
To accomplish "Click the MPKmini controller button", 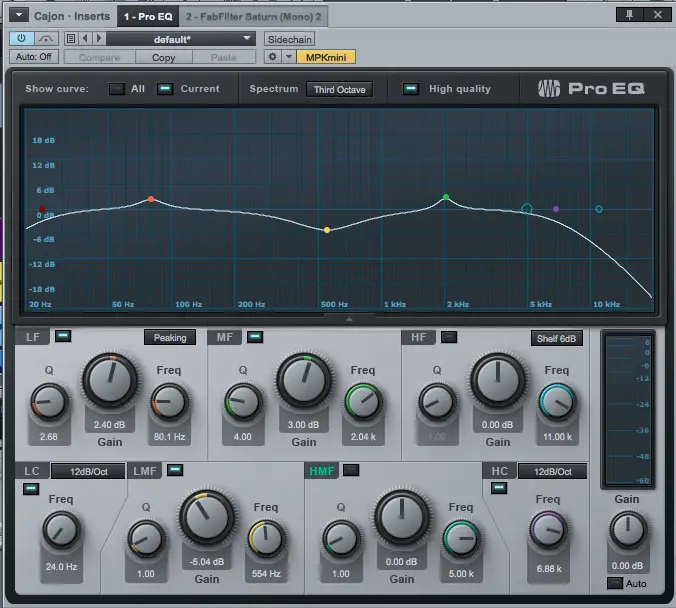I will tap(326, 57).
